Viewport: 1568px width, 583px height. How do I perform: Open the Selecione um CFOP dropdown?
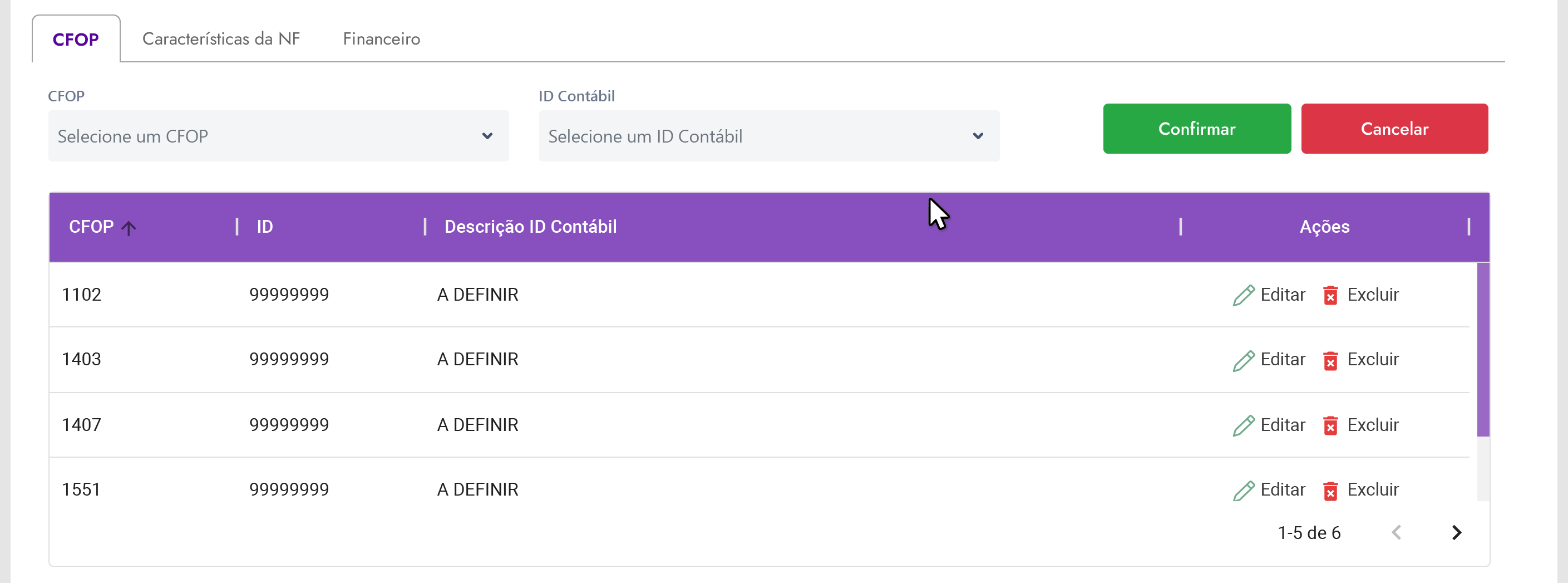coord(278,136)
